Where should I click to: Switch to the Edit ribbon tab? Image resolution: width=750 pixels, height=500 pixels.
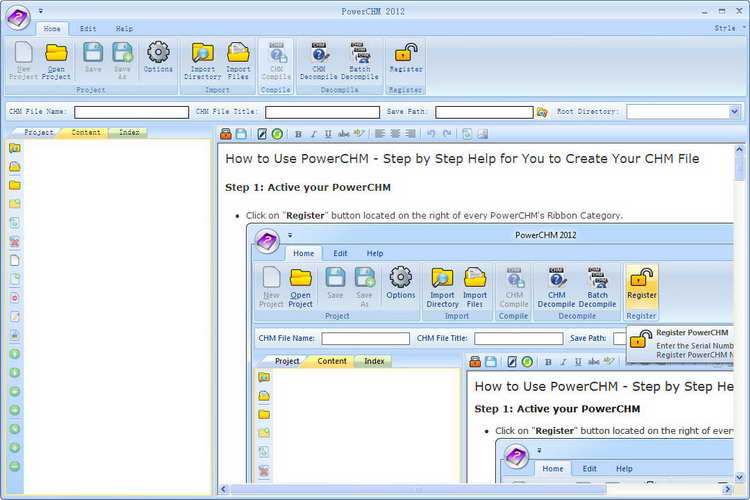pyautogui.click(x=88, y=29)
